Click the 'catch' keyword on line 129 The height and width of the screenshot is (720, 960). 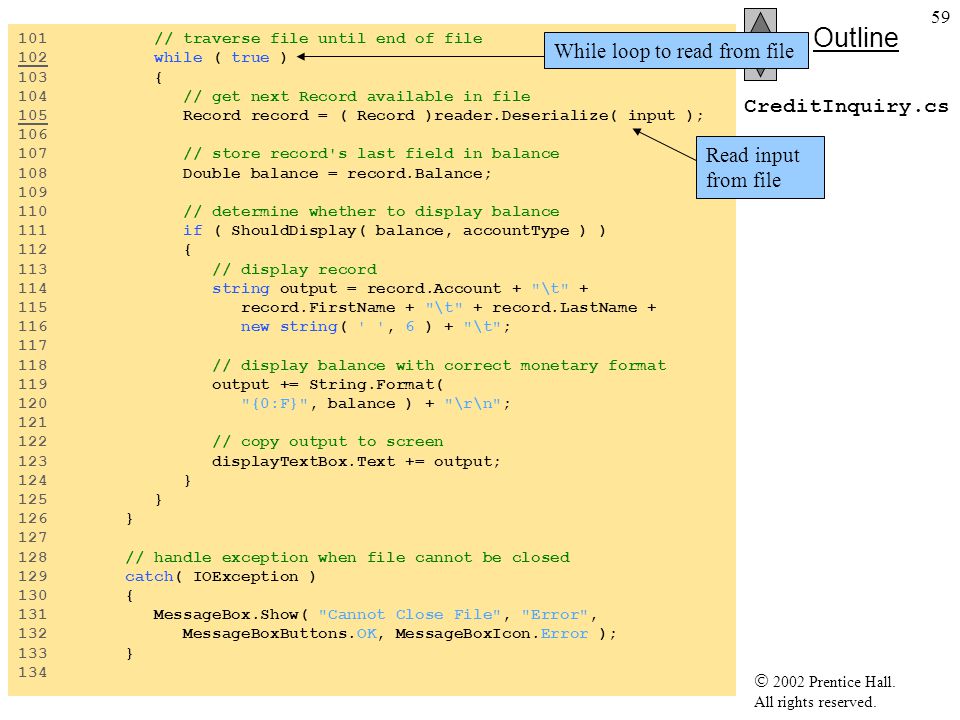click(x=149, y=576)
